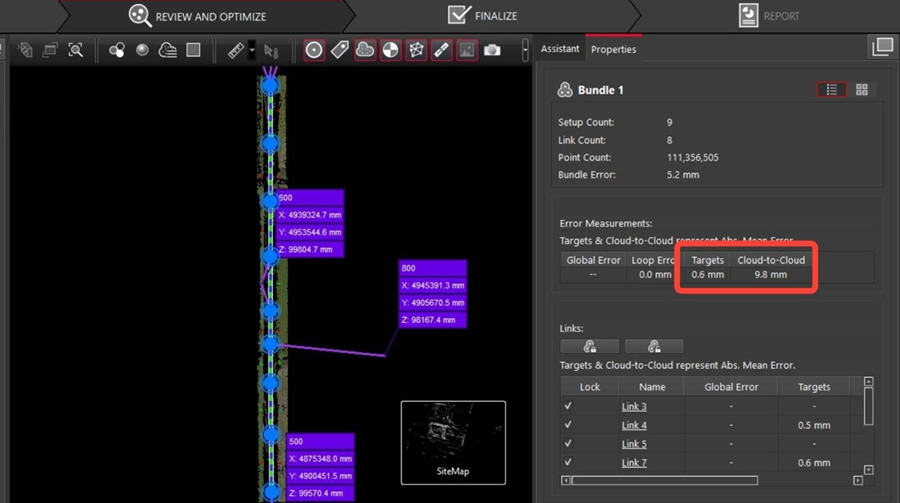Click the second unlock-links button

coord(654,346)
